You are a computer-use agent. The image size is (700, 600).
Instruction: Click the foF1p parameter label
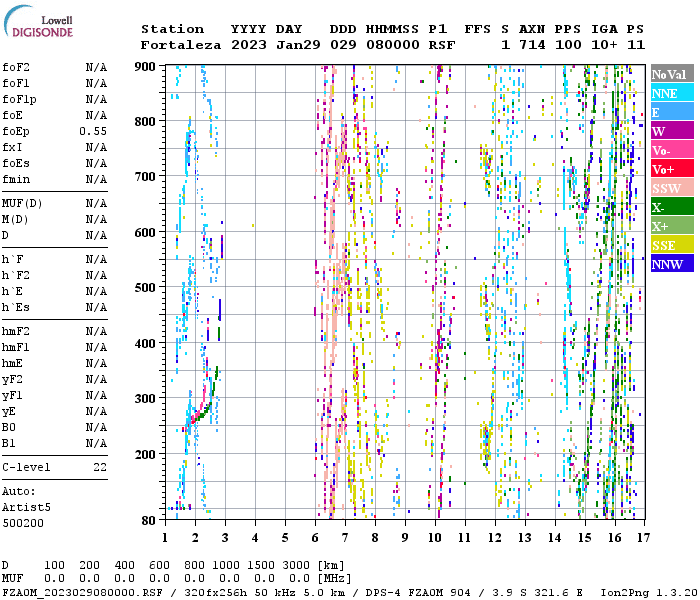[19, 100]
